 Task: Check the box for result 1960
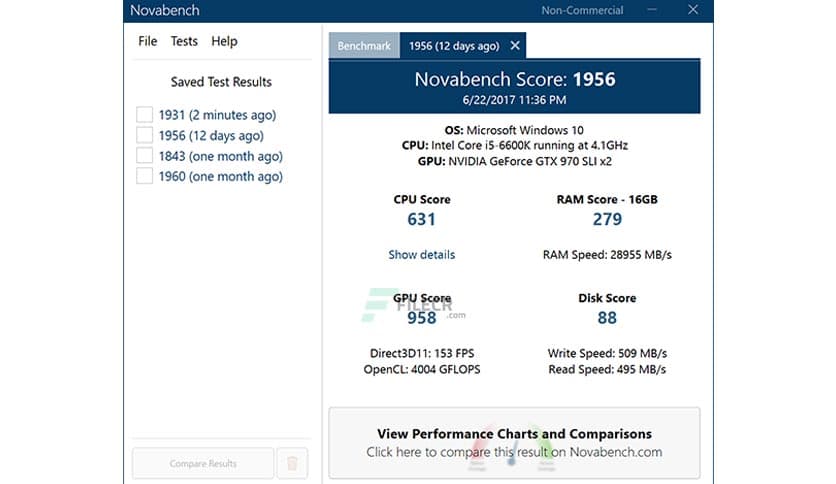pyautogui.click(x=144, y=176)
